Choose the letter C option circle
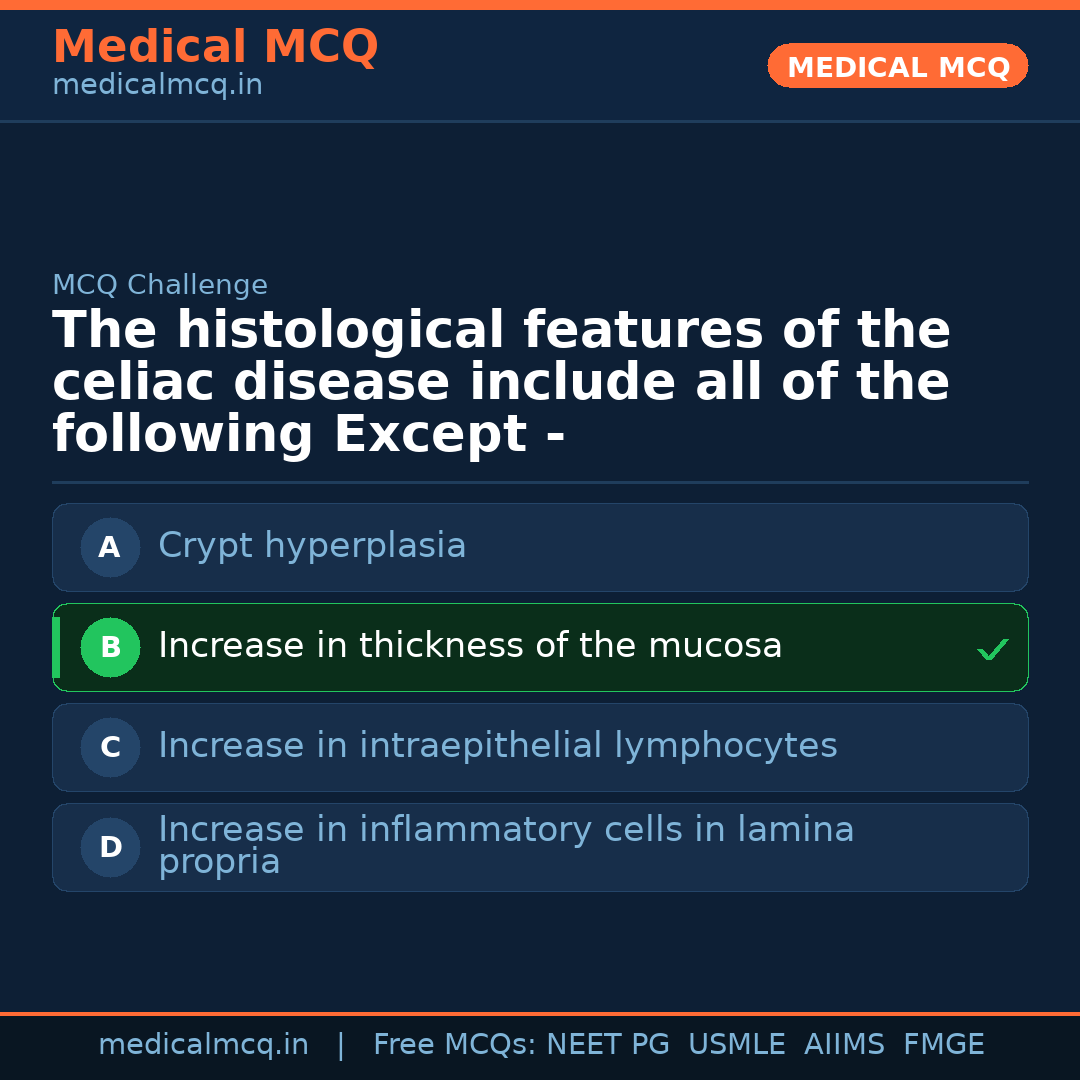Viewport: 1080px width, 1080px height. click(110, 747)
